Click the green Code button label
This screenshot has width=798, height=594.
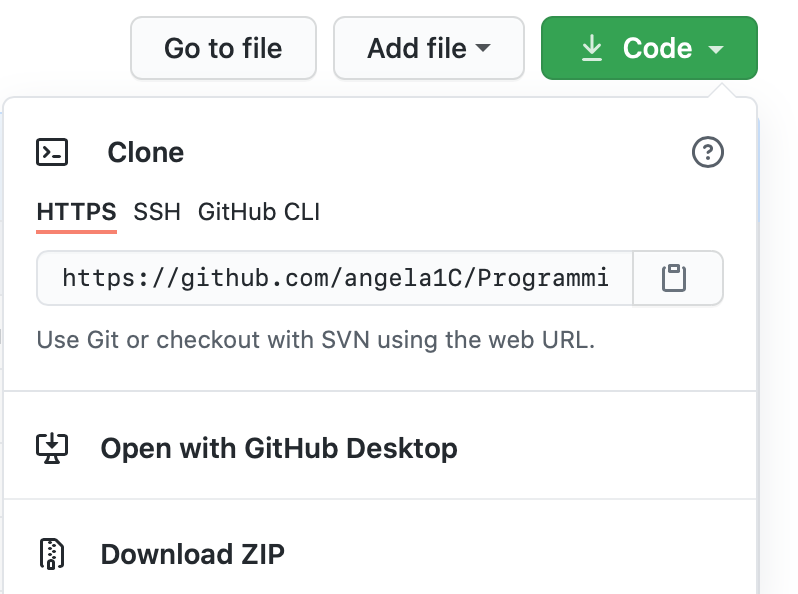click(x=657, y=48)
